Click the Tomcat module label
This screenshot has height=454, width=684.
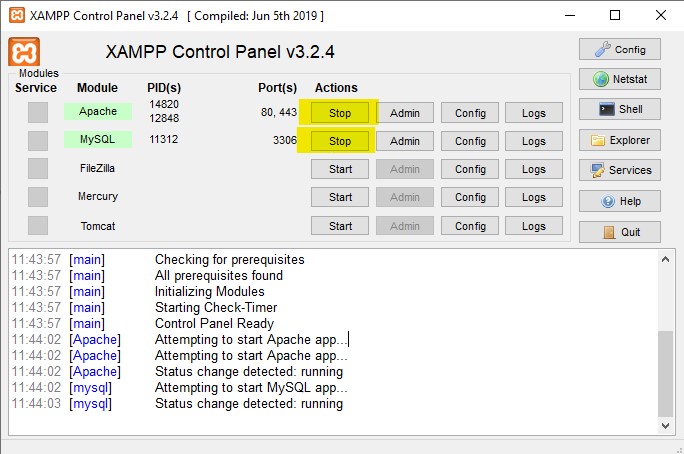click(x=98, y=226)
